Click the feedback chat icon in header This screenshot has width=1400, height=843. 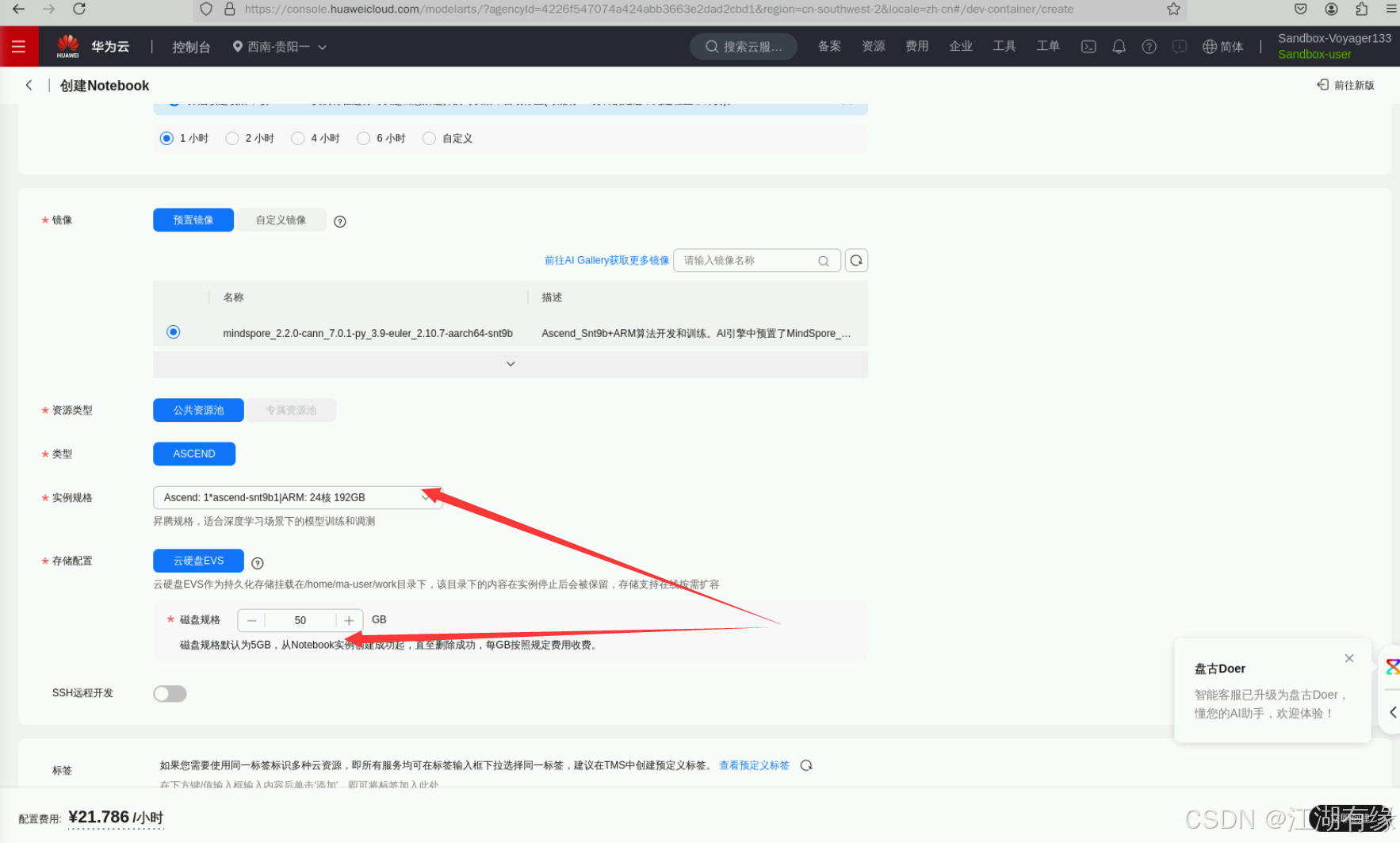pos(1180,47)
